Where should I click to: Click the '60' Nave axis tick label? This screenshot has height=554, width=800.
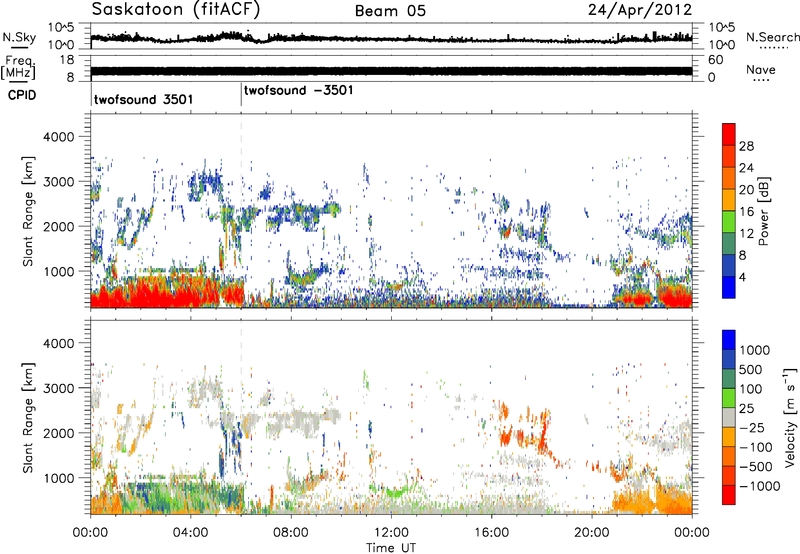coord(715,60)
